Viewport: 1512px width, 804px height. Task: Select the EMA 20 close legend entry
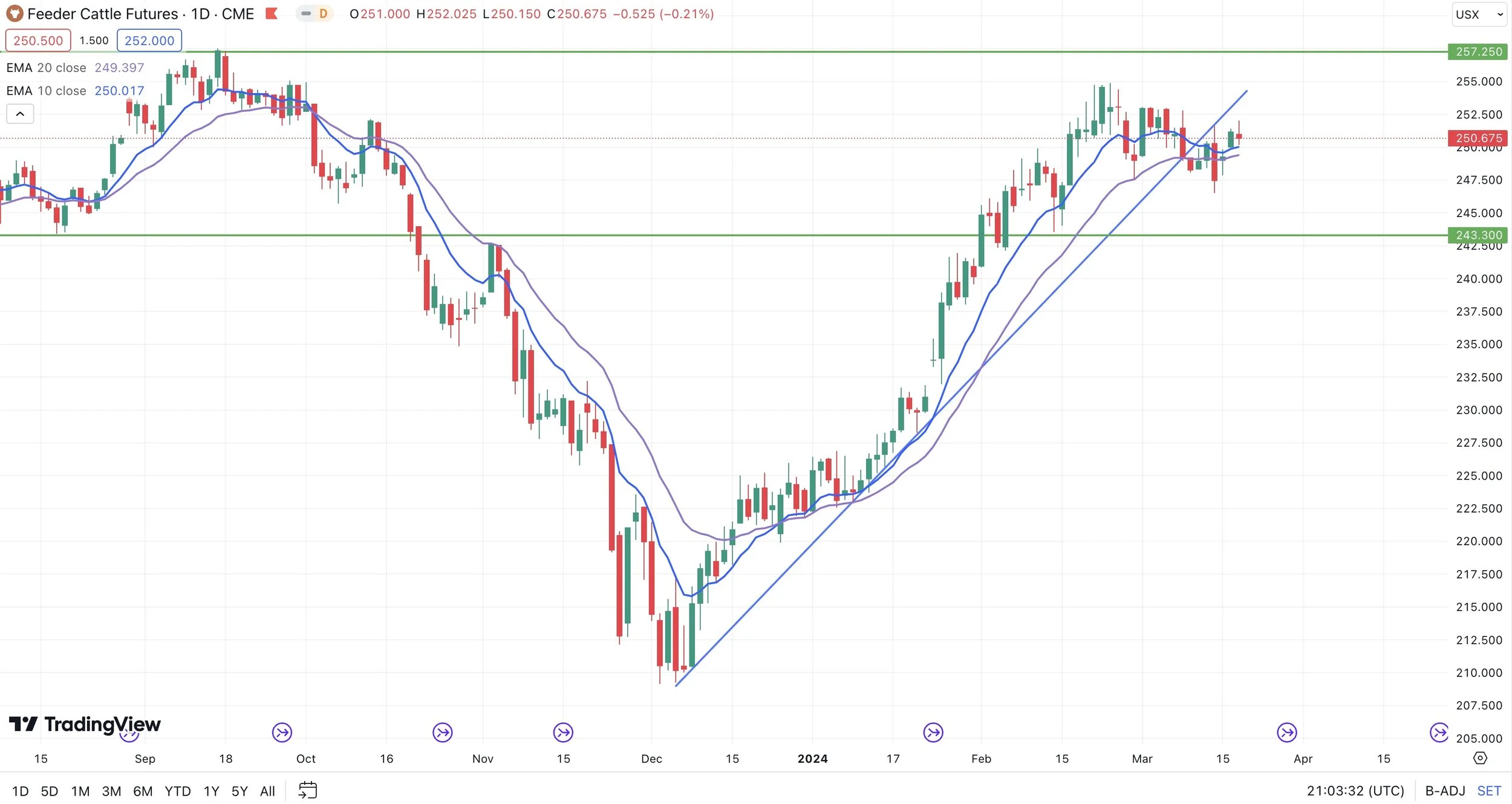[x=75, y=68]
